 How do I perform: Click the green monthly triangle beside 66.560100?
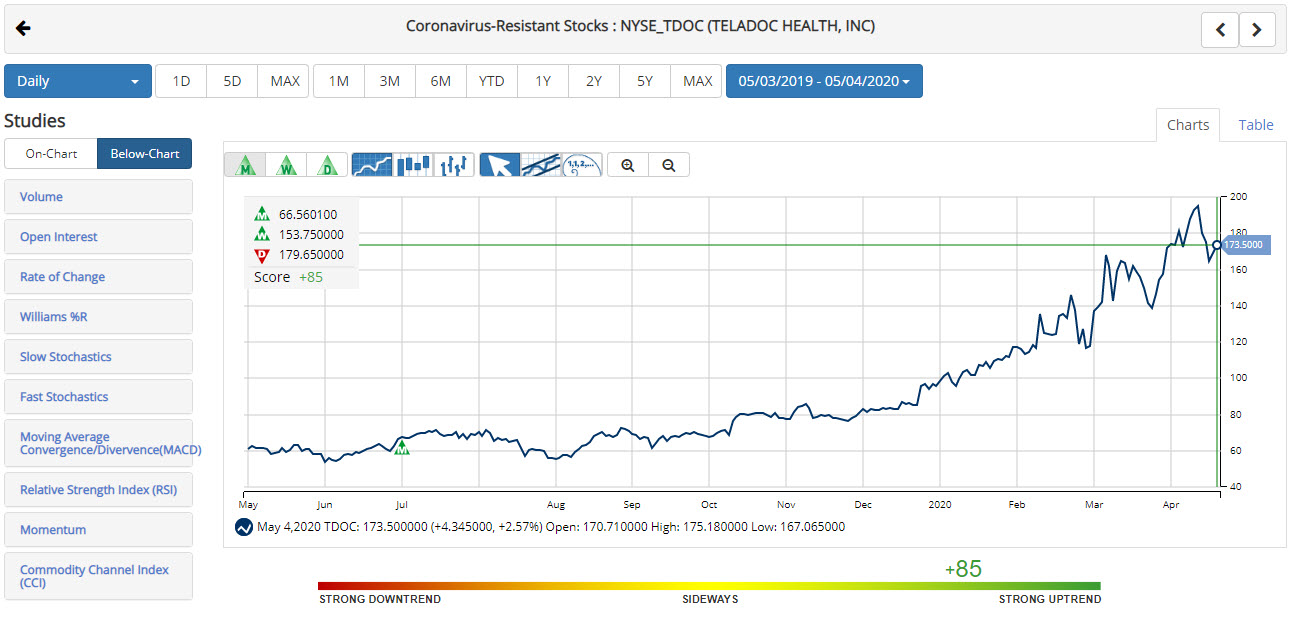[262, 214]
